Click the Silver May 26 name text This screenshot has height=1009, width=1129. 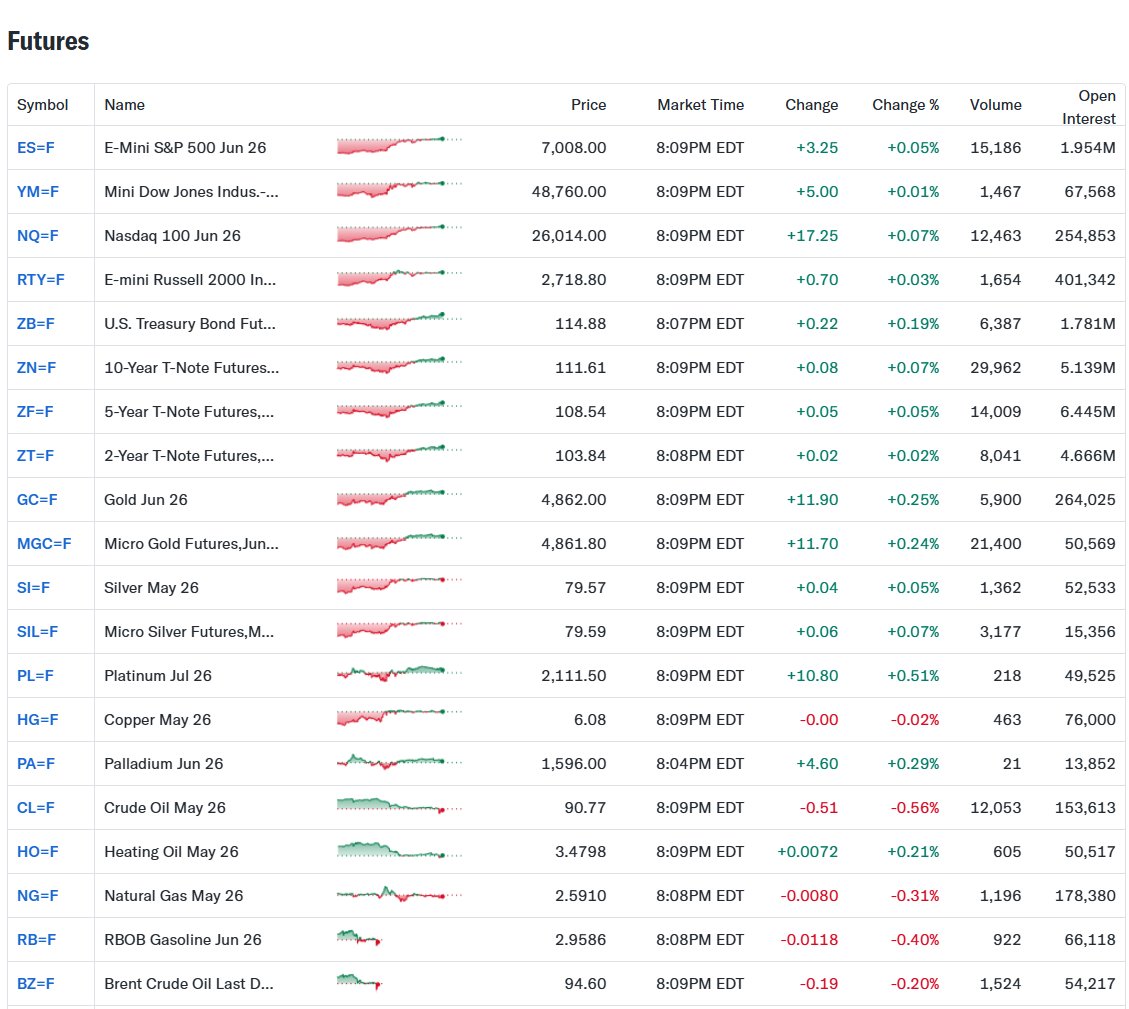pos(146,587)
